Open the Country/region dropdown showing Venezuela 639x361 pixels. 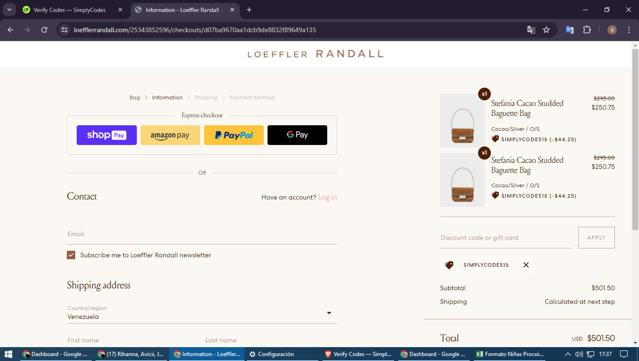202,313
